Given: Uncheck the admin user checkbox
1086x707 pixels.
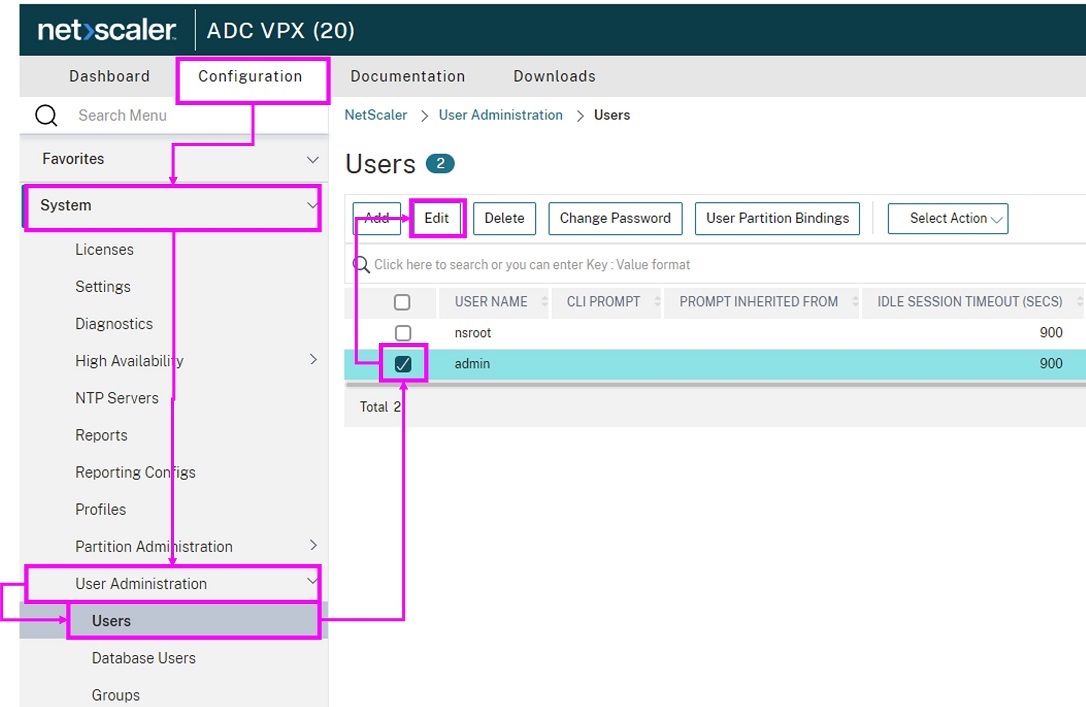Looking at the screenshot, I should click(402, 364).
